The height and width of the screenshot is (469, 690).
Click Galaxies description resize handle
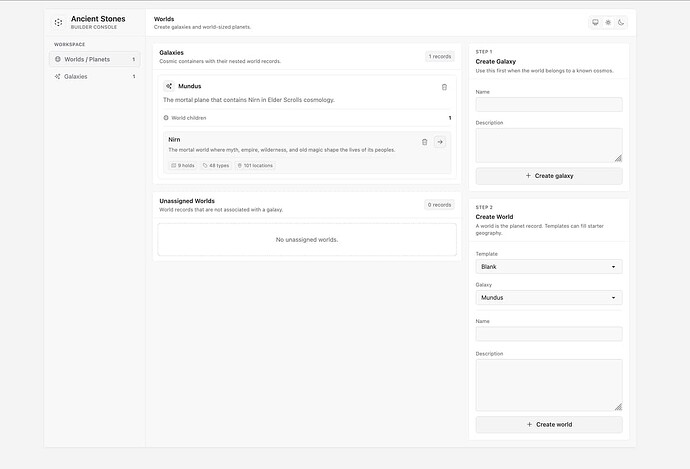click(618, 158)
